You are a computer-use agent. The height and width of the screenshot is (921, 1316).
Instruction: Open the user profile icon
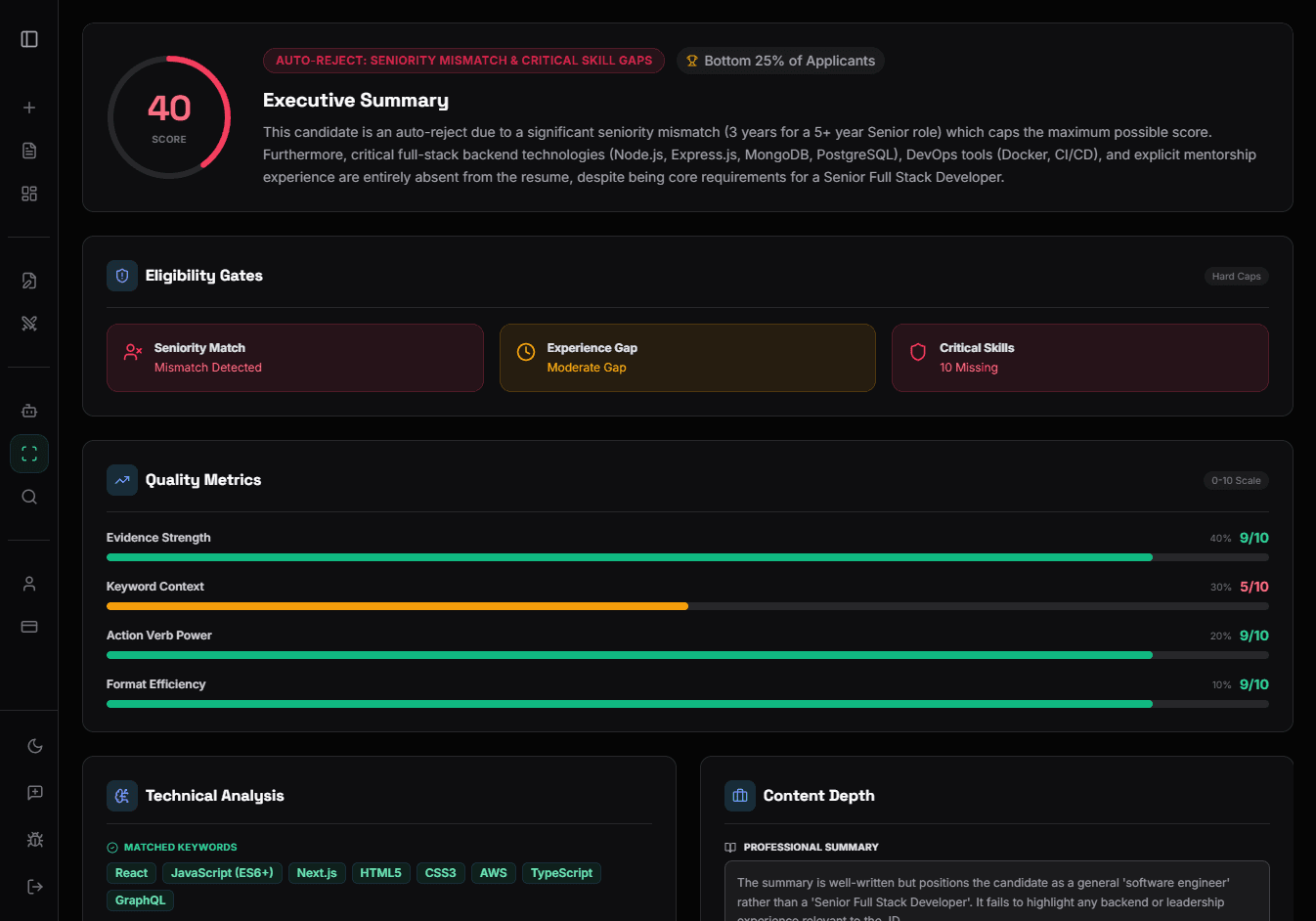pos(29,584)
